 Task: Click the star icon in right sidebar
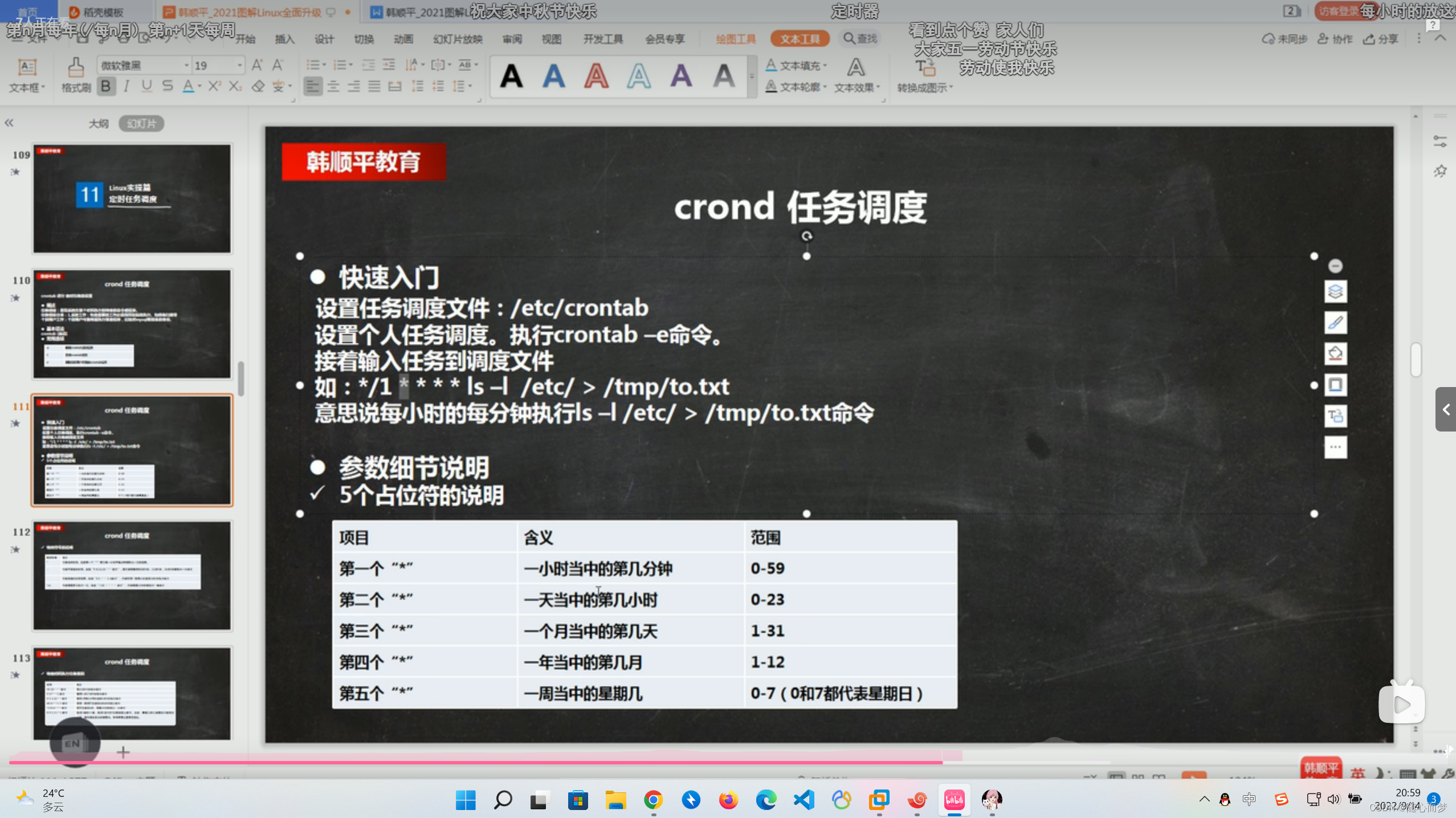tap(1440, 171)
